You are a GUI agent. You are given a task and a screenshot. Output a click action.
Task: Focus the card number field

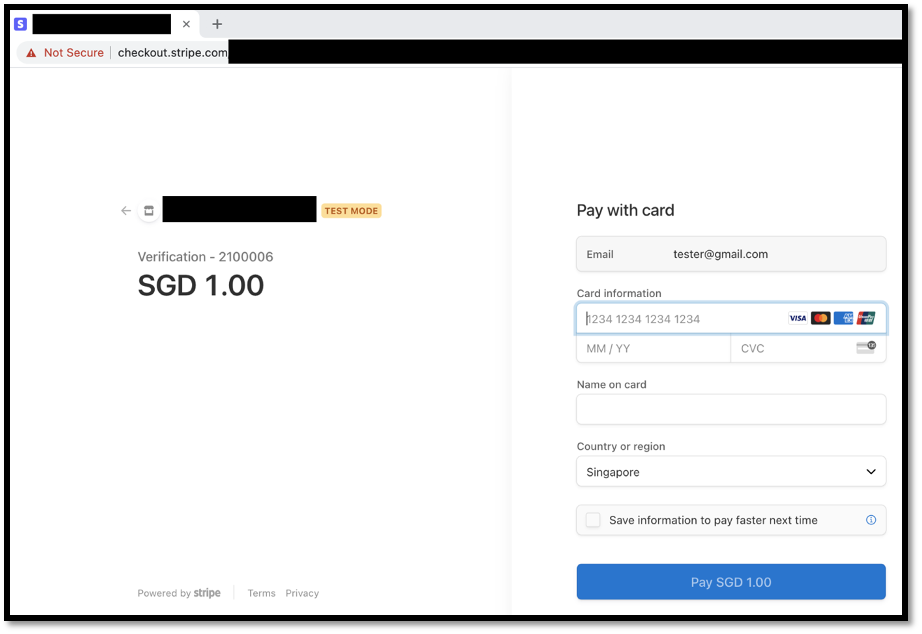pyautogui.click(x=680, y=319)
